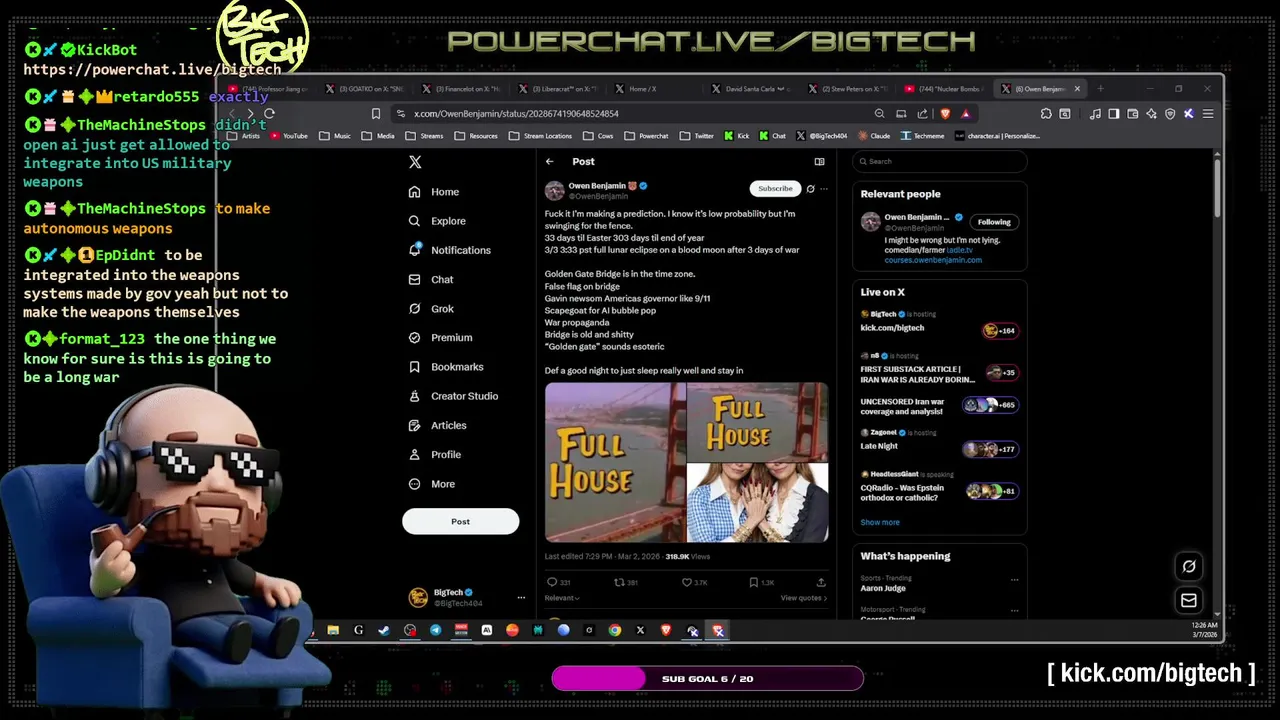Open the Home section in X sidebar

coord(434,192)
